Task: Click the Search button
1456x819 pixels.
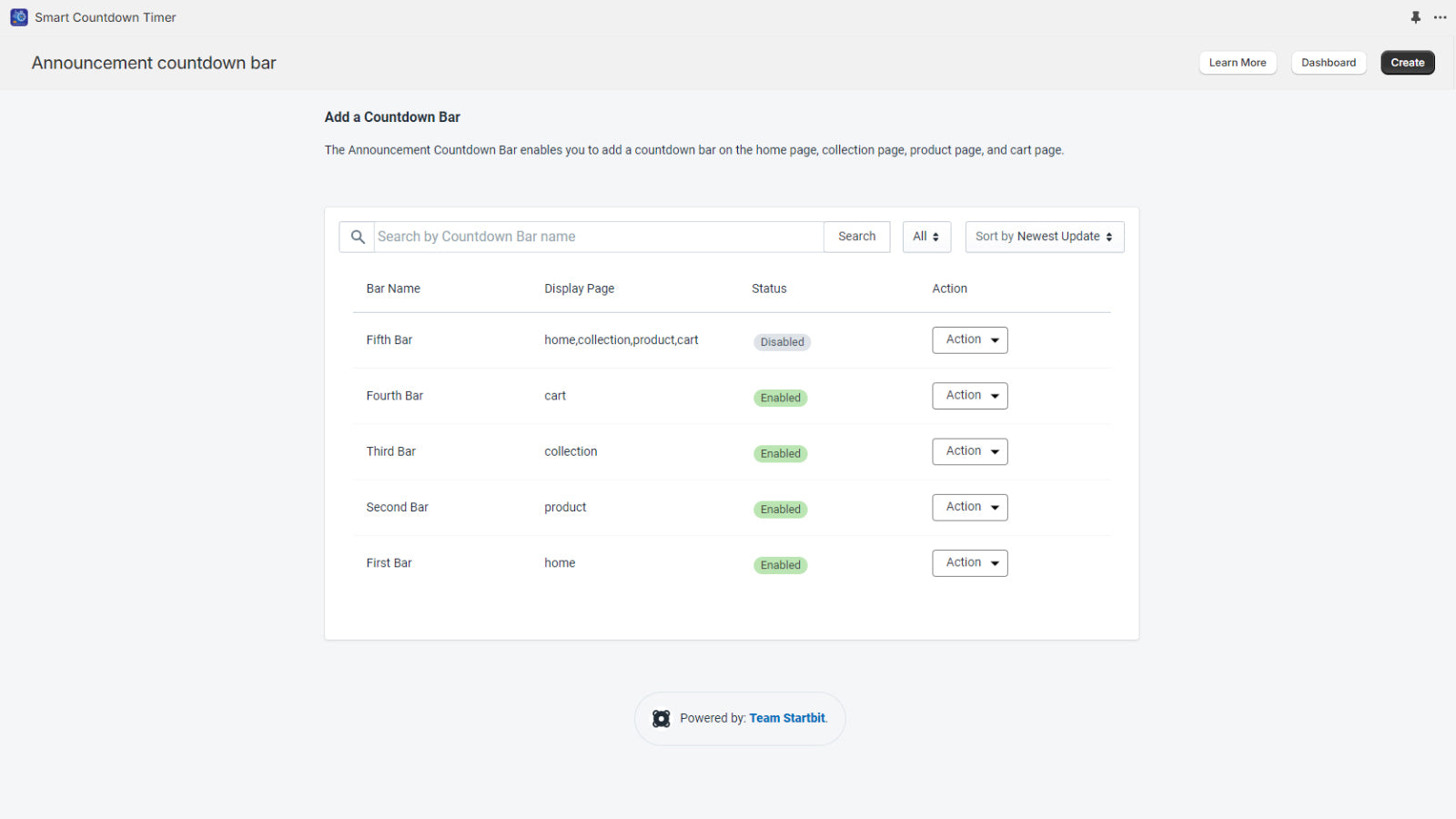Action: point(856,237)
